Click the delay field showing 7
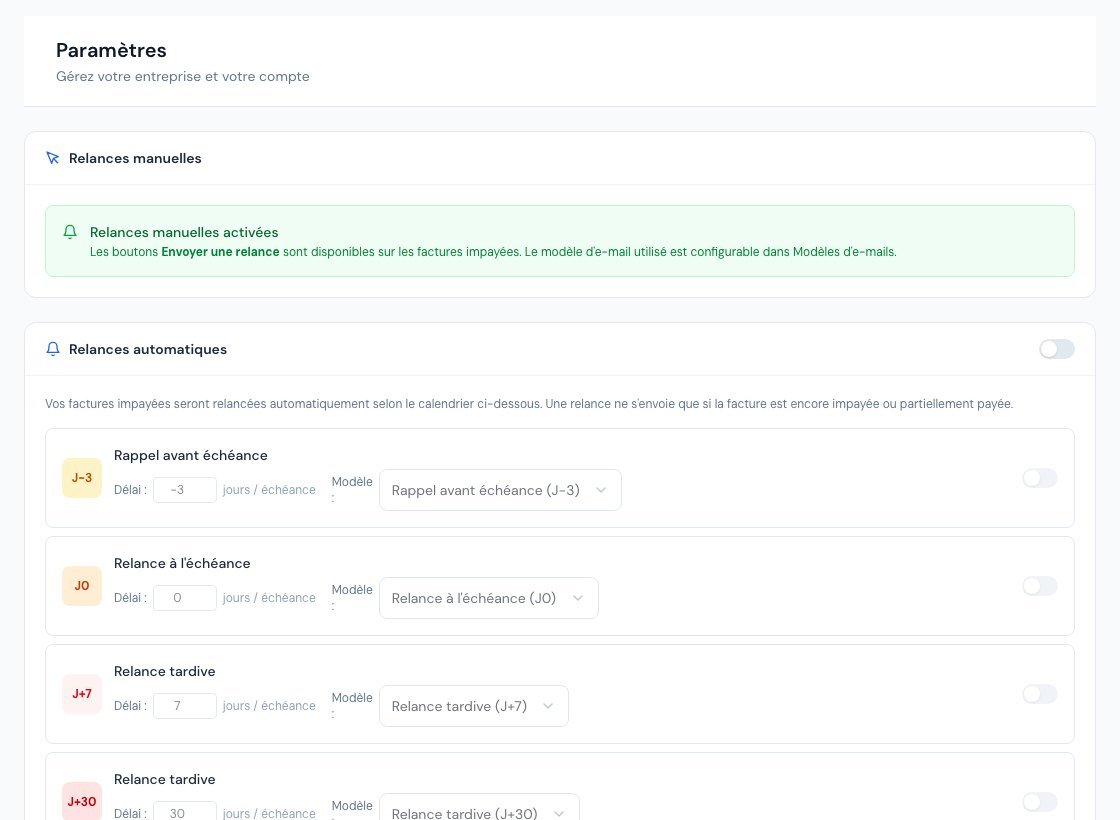This screenshot has width=1120, height=820. pos(185,706)
